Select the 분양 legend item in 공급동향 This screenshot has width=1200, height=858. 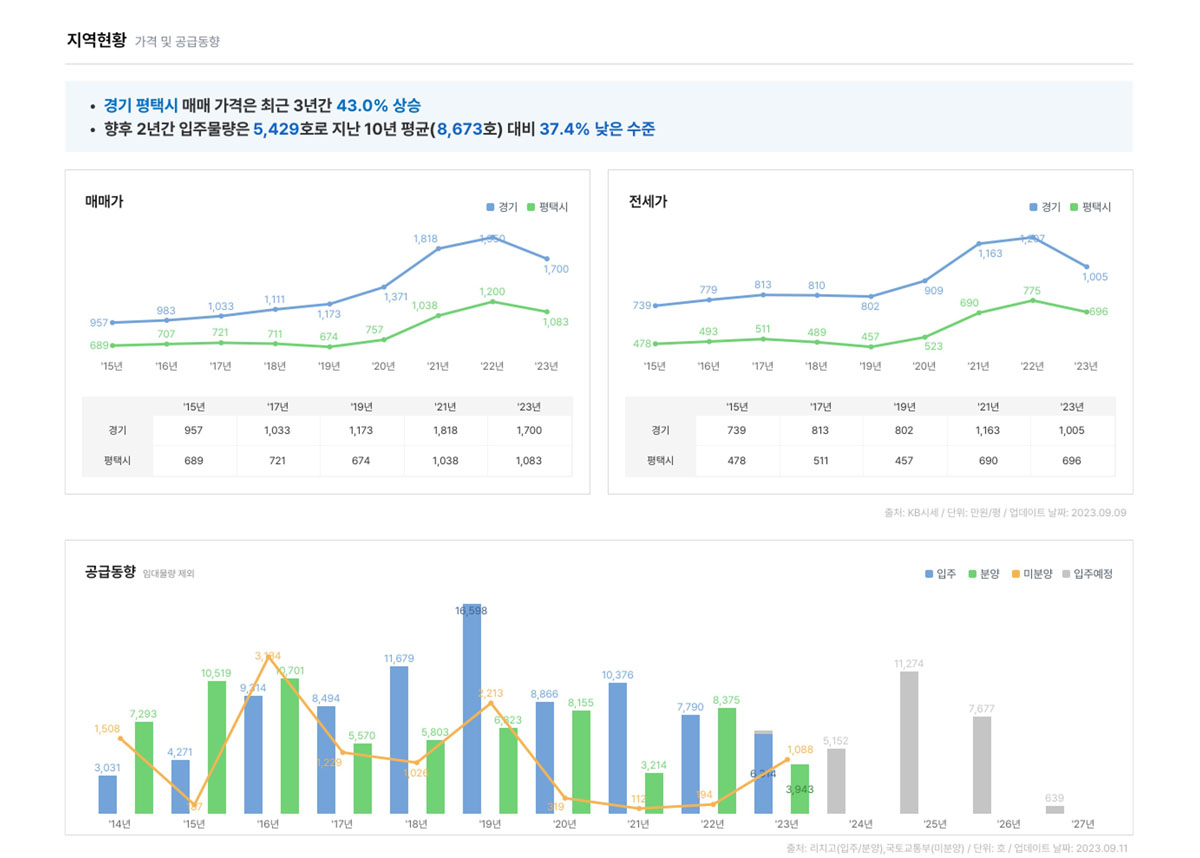(x=983, y=574)
